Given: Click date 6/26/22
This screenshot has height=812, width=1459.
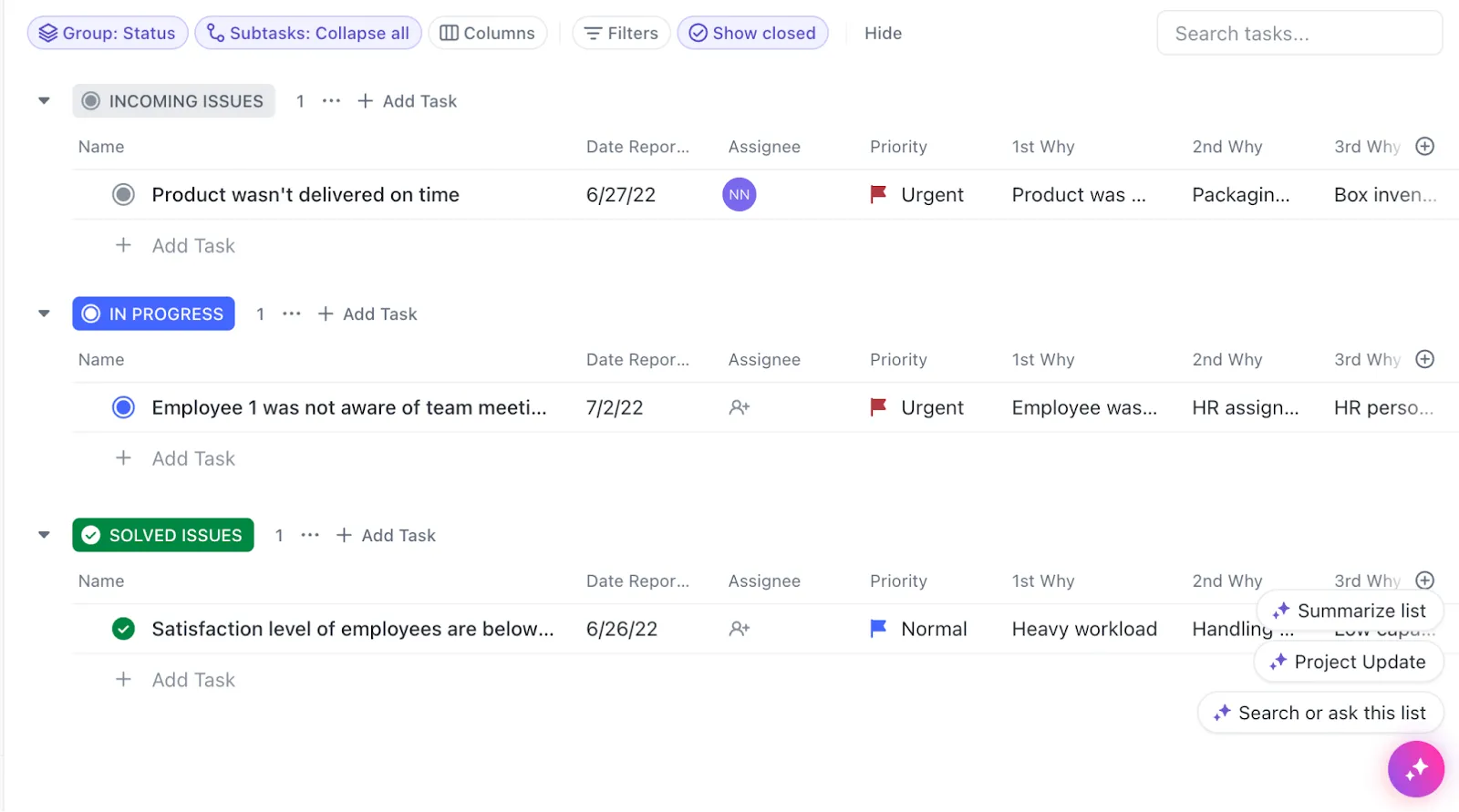Looking at the screenshot, I should [x=622, y=629].
